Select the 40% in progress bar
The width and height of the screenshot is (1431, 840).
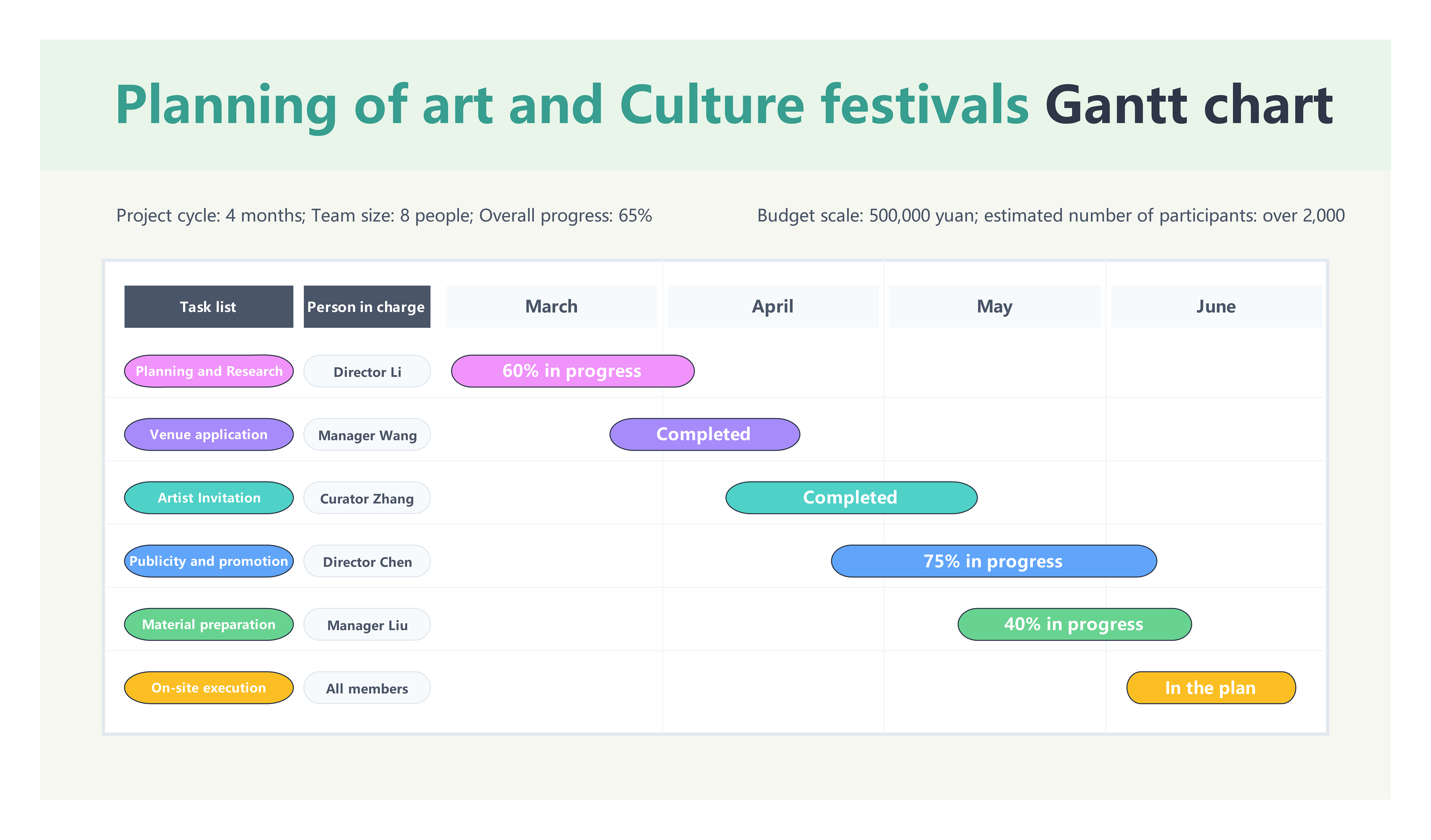1074,624
